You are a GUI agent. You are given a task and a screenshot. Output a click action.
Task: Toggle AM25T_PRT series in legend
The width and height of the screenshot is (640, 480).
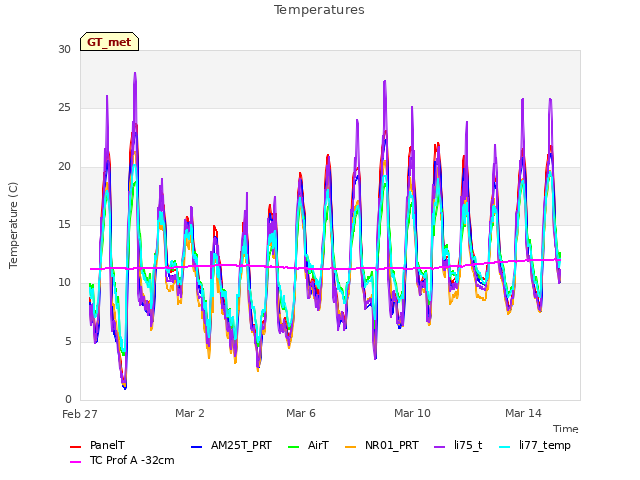point(241,445)
